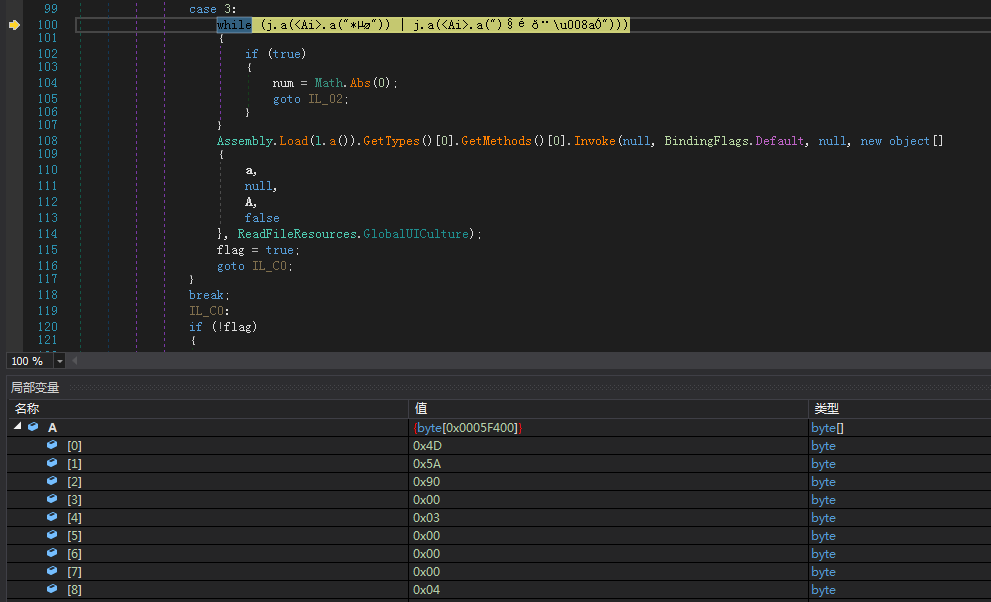The width and height of the screenshot is (991, 602).
Task: Click the left scroll arrow beside zoom box
Action: coord(74,360)
